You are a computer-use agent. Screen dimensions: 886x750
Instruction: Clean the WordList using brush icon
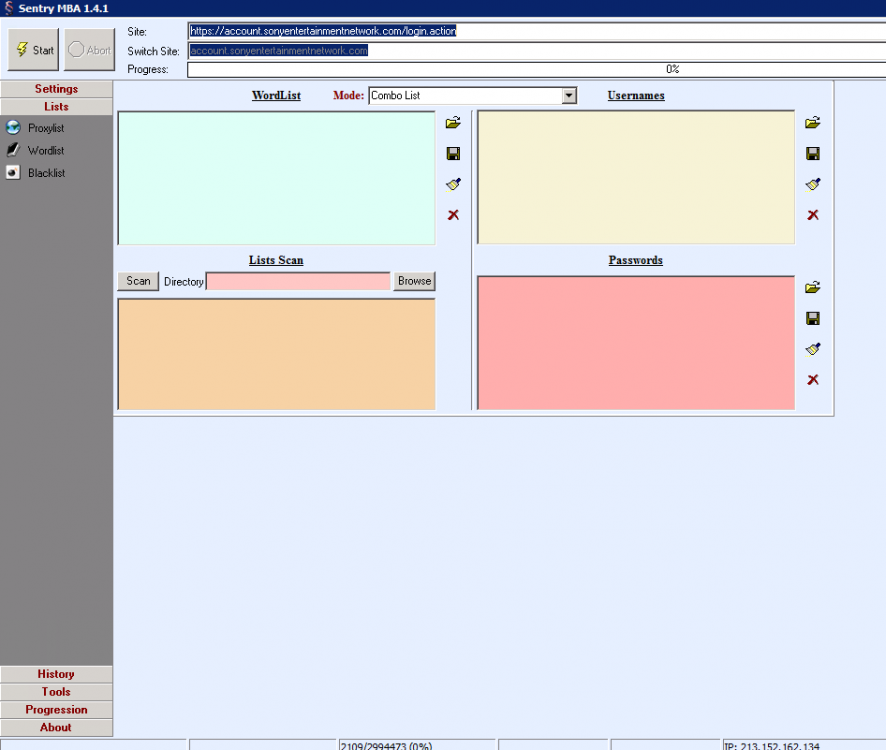point(453,184)
